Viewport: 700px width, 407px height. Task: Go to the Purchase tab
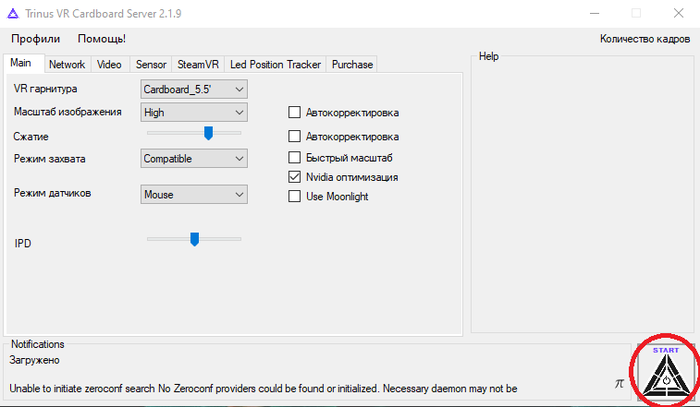click(352, 65)
